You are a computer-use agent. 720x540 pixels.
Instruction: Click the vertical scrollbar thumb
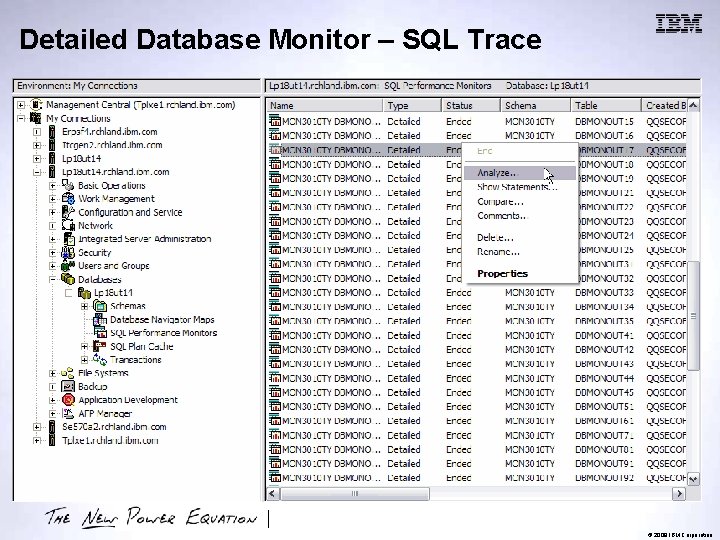pyautogui.click(x=693, y=316)
